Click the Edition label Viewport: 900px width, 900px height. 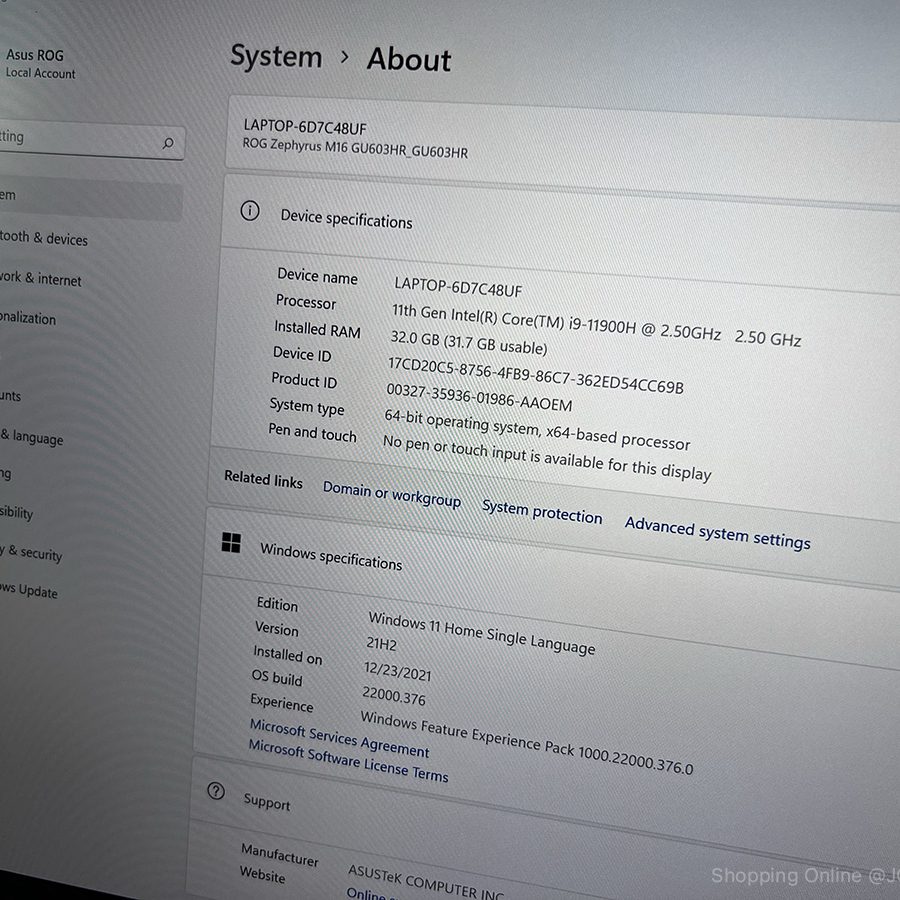point(277,604)
